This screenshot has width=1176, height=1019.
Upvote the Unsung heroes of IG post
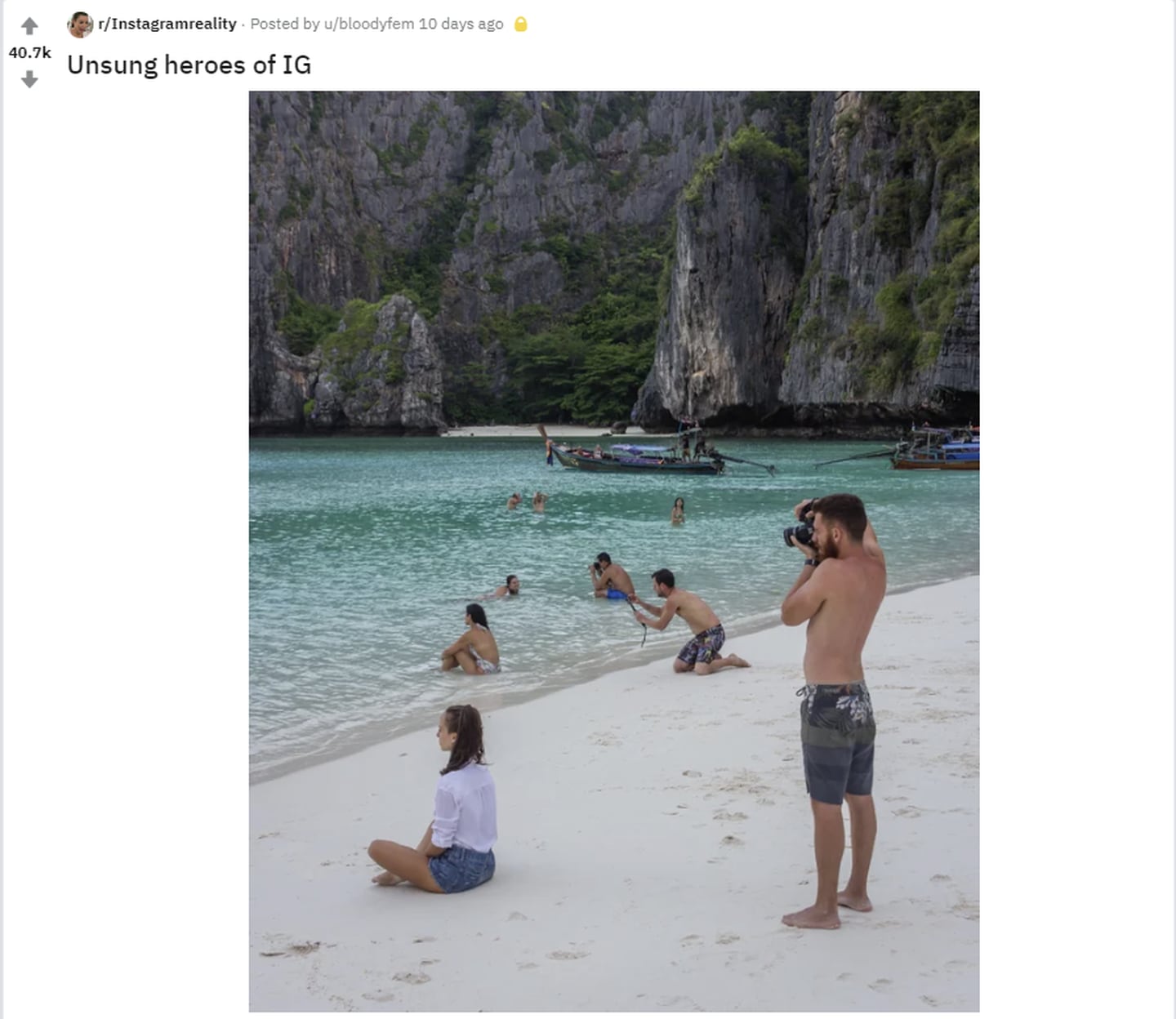tap(29, 26)
